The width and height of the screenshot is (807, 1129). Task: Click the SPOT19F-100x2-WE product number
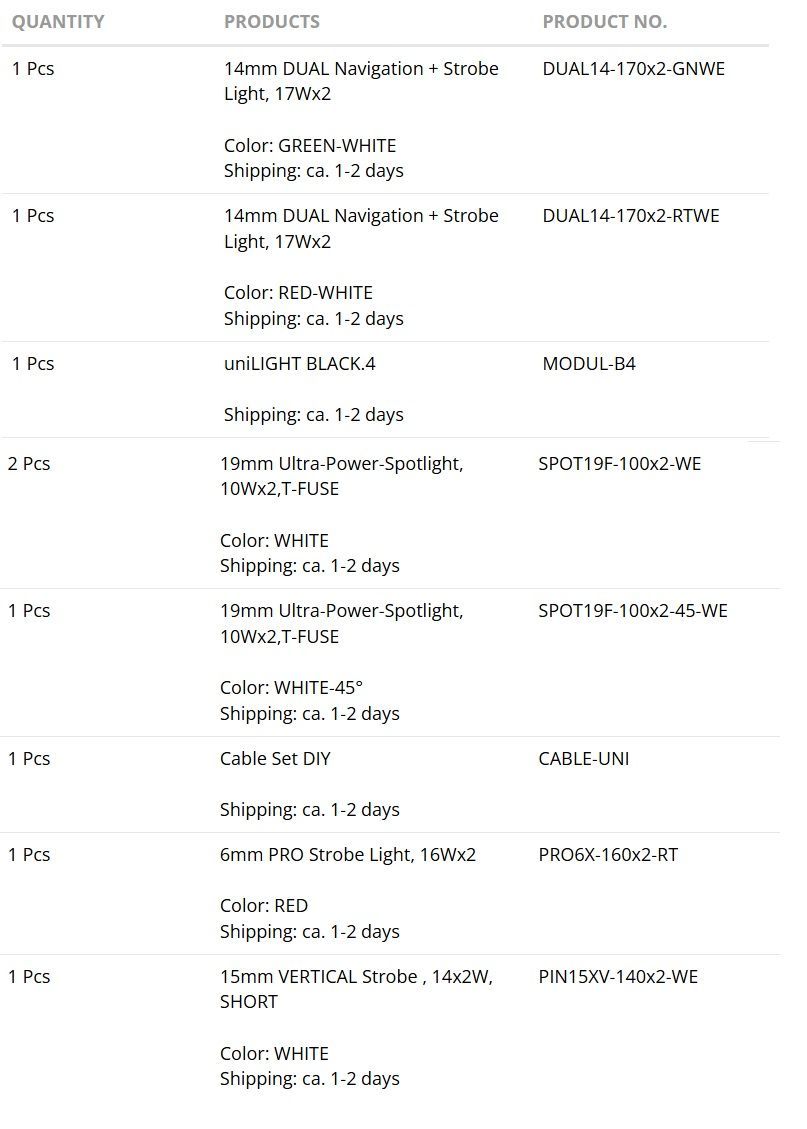point(619,464)
